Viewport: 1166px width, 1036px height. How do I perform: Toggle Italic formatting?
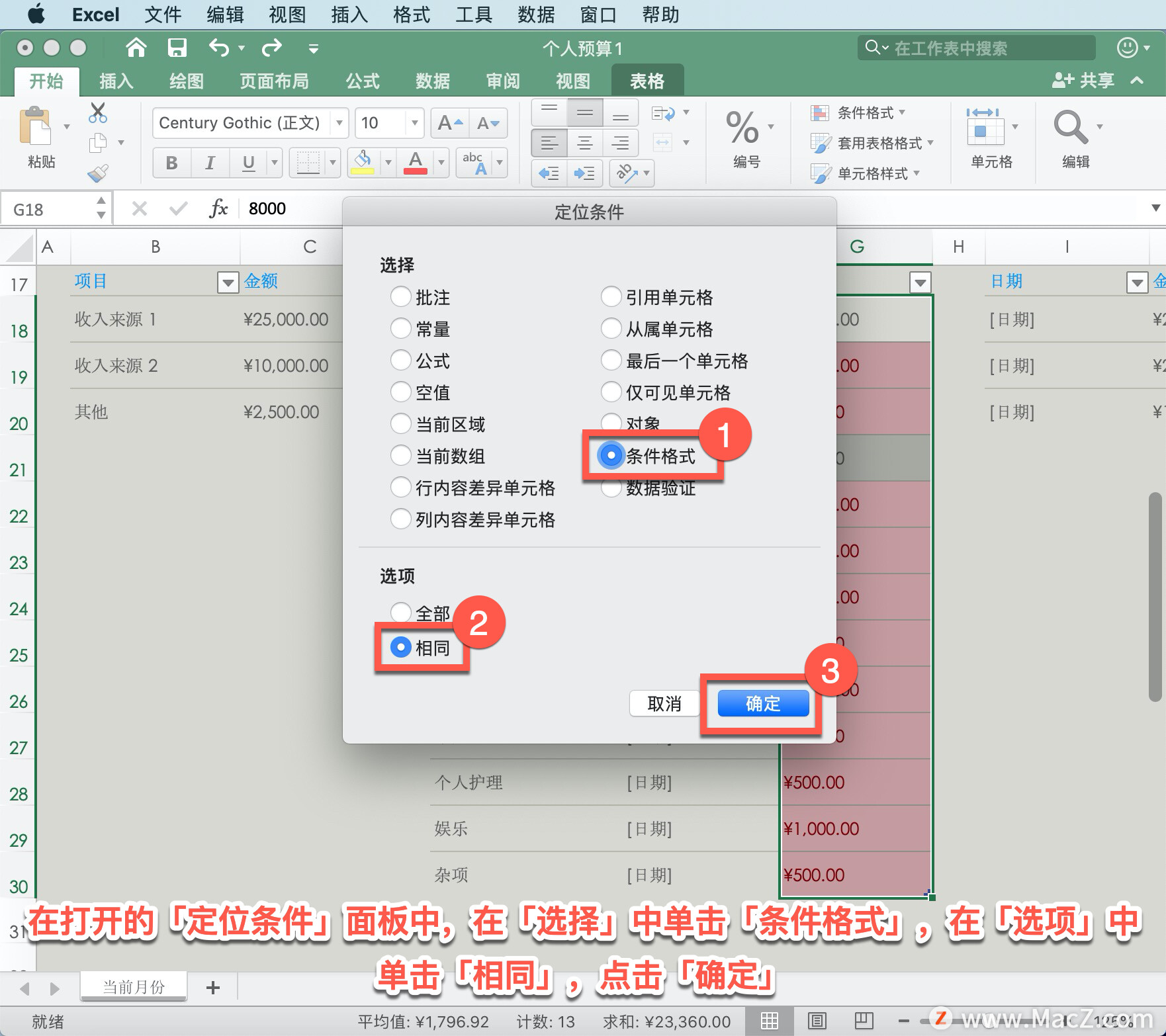pos(210,163)
